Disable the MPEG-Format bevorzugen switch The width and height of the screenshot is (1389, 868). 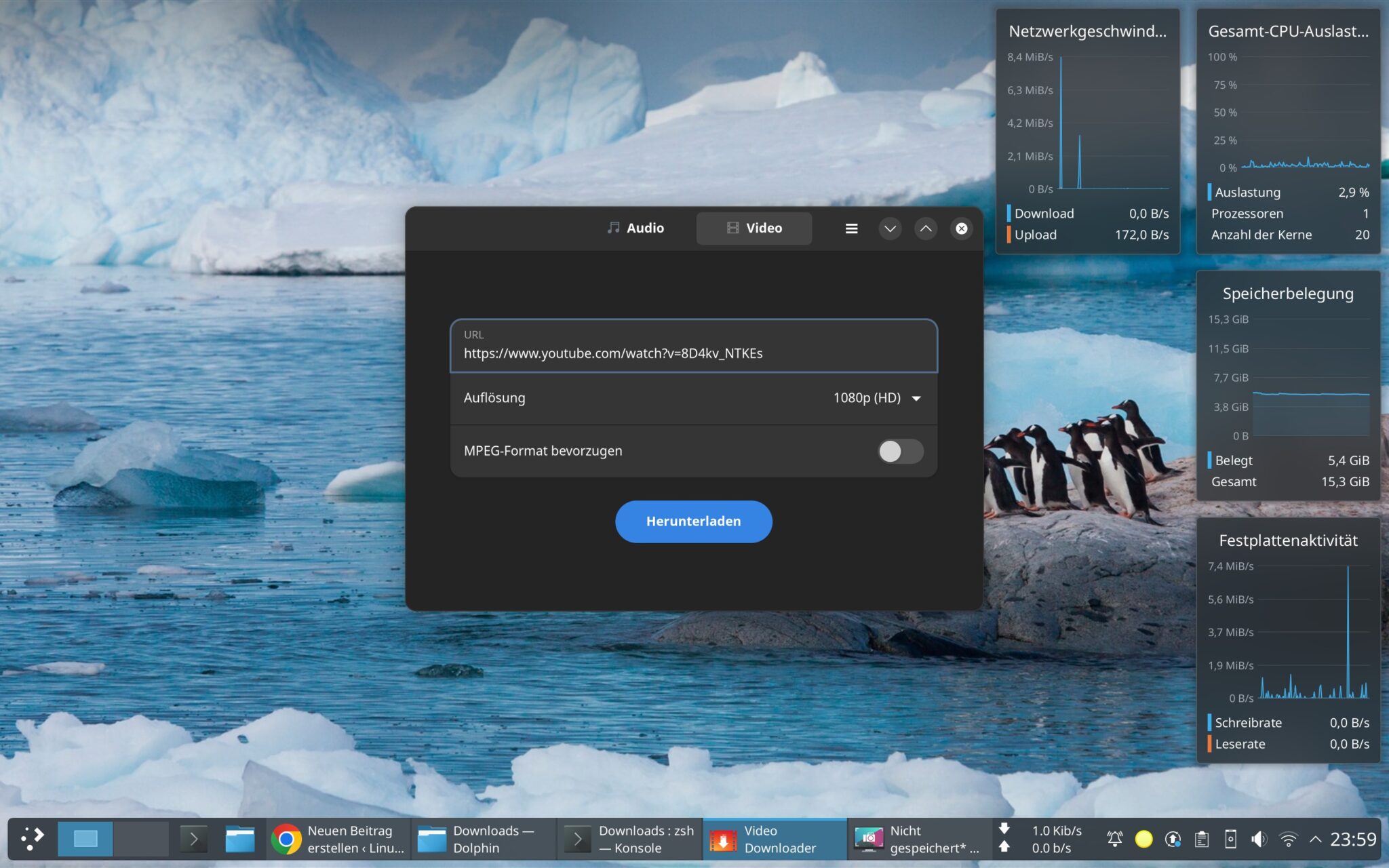tap(901, 451)
